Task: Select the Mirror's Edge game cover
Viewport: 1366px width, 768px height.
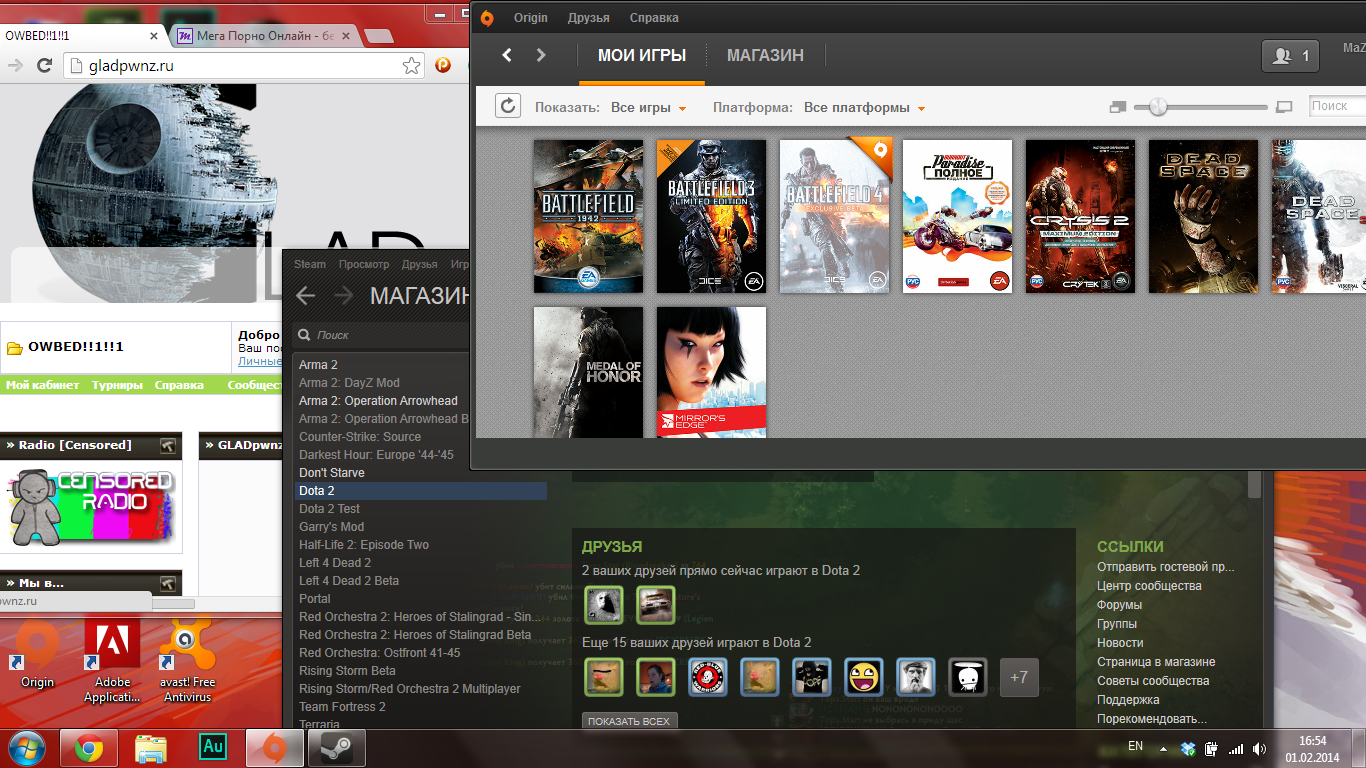Action: point(711,372)
